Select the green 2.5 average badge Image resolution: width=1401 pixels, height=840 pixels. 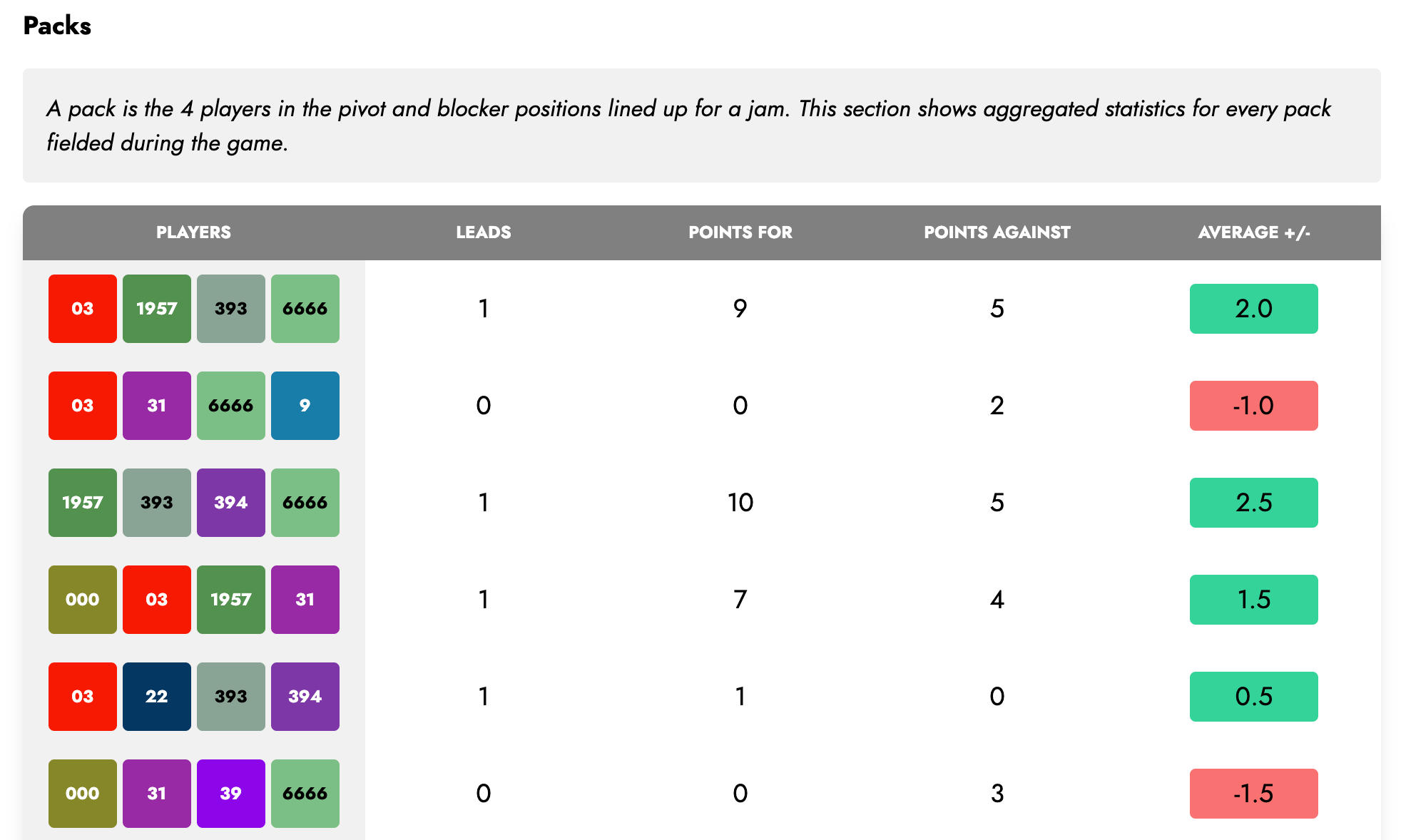1254,503
